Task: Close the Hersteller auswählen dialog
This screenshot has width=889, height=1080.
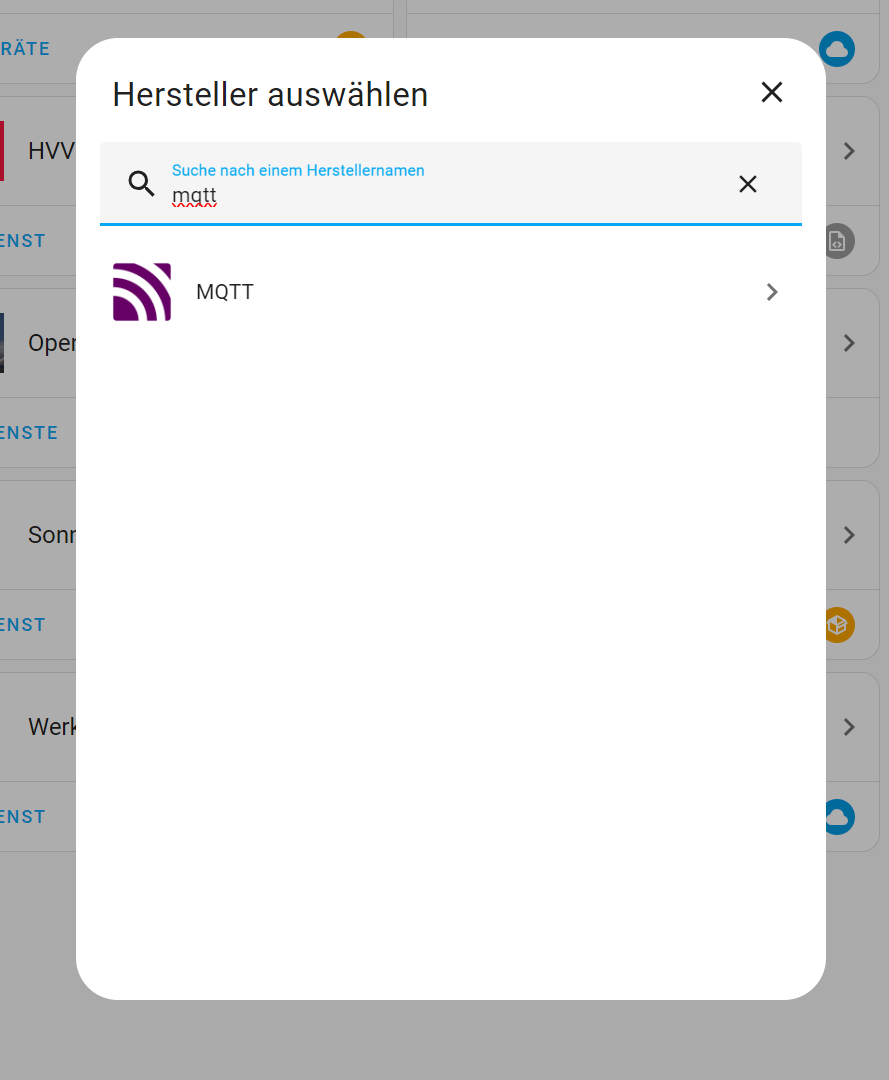Action: pos(771,92)
